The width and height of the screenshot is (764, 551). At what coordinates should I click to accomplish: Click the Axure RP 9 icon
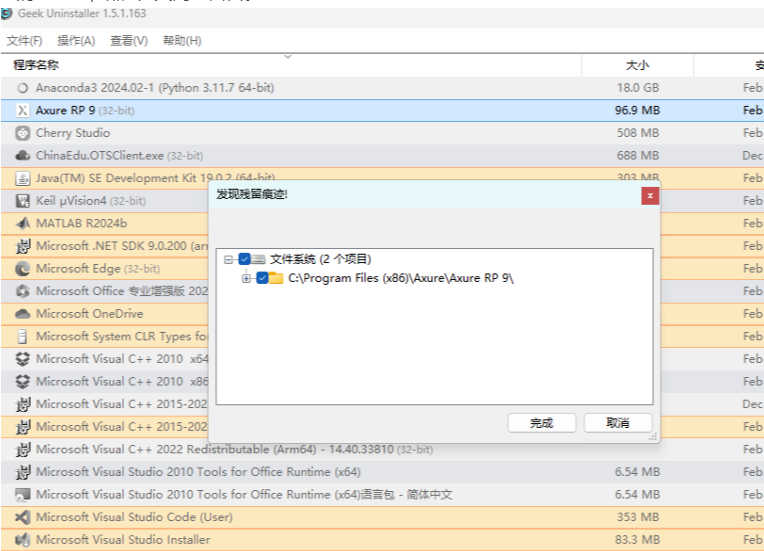22,111
